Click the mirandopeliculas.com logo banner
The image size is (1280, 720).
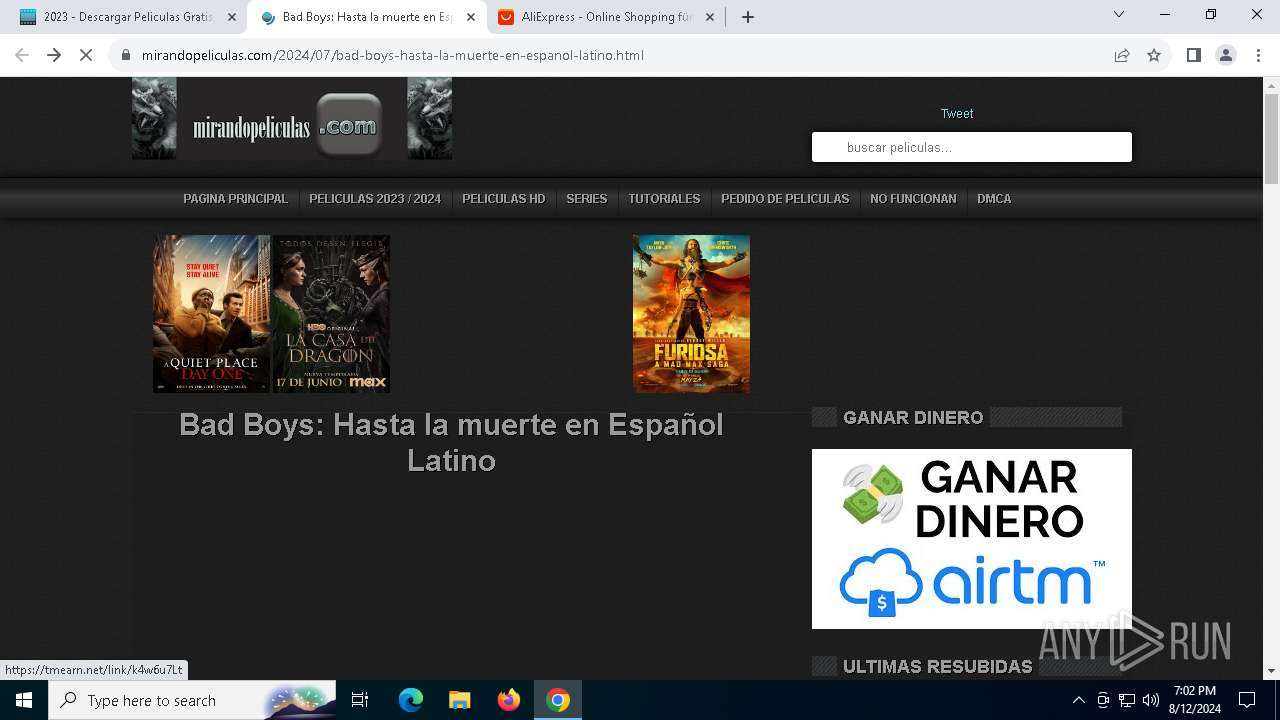(x=292, y=119)
